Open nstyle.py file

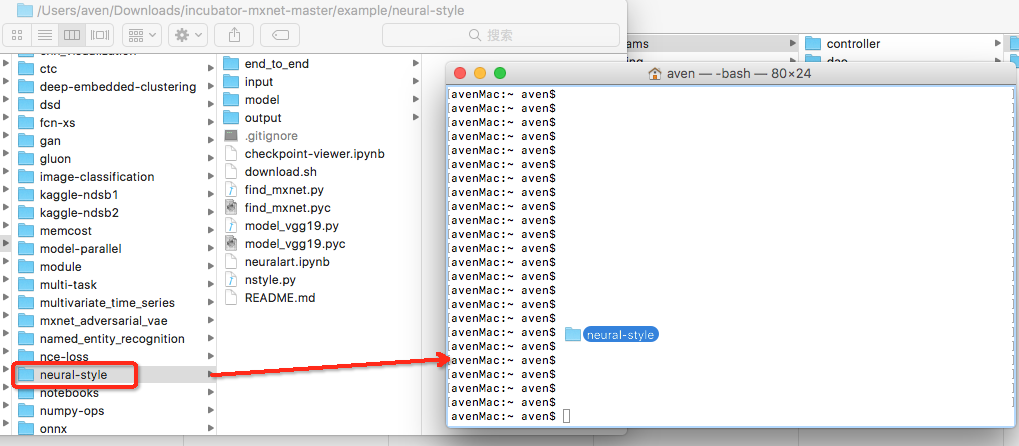tap(270, 280)
